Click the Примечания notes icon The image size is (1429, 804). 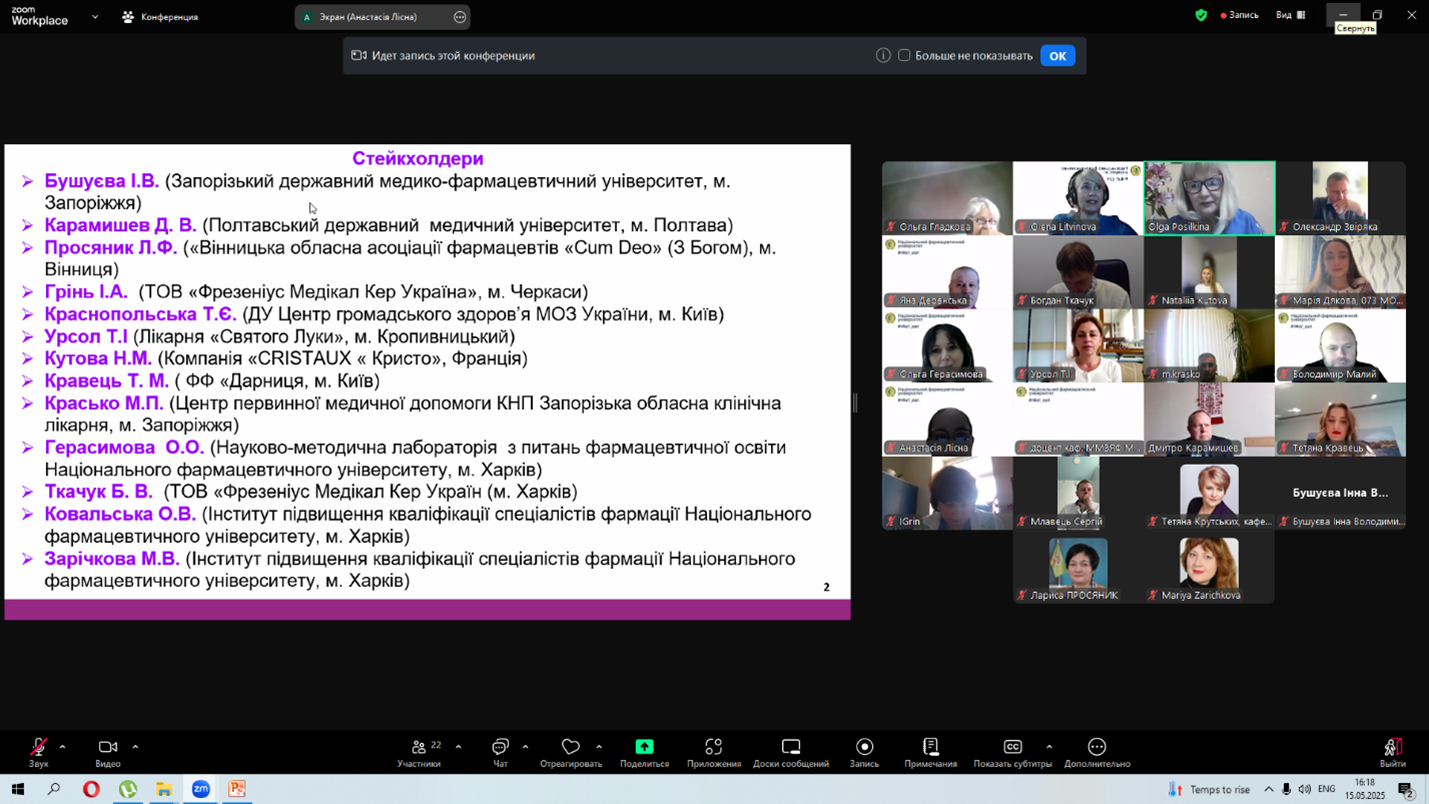pos(930,747)
